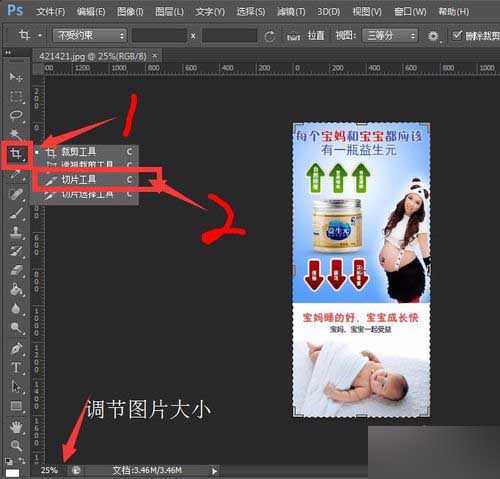Click the status bar share icon beside 25%
The height and width of the screenshot is (479, 500).
[76, 470]
